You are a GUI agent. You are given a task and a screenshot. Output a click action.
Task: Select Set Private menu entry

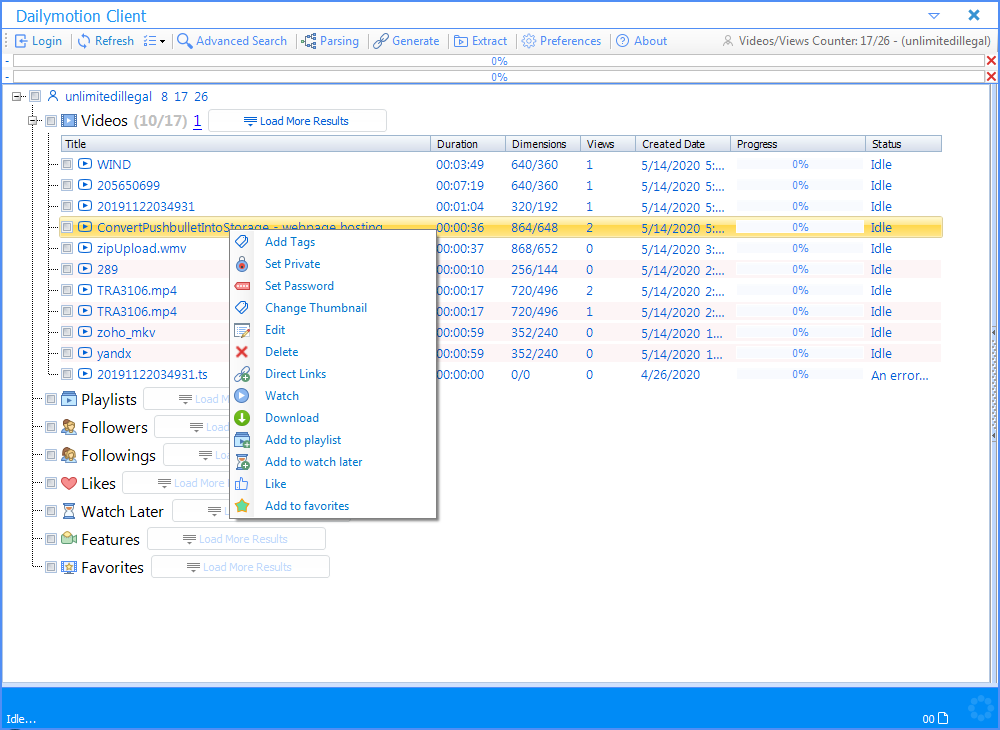(x=293, y=264)
